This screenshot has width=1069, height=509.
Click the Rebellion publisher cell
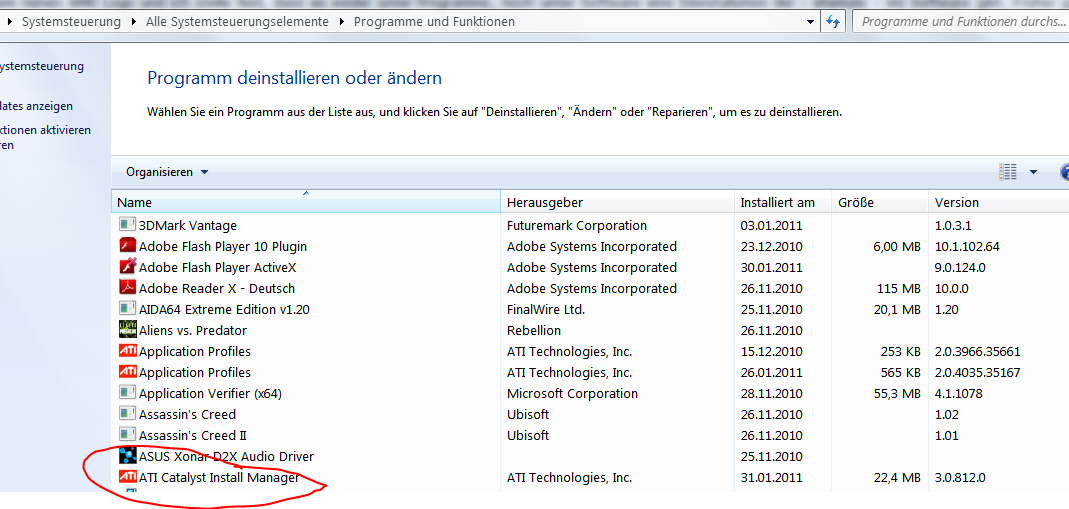534,330
